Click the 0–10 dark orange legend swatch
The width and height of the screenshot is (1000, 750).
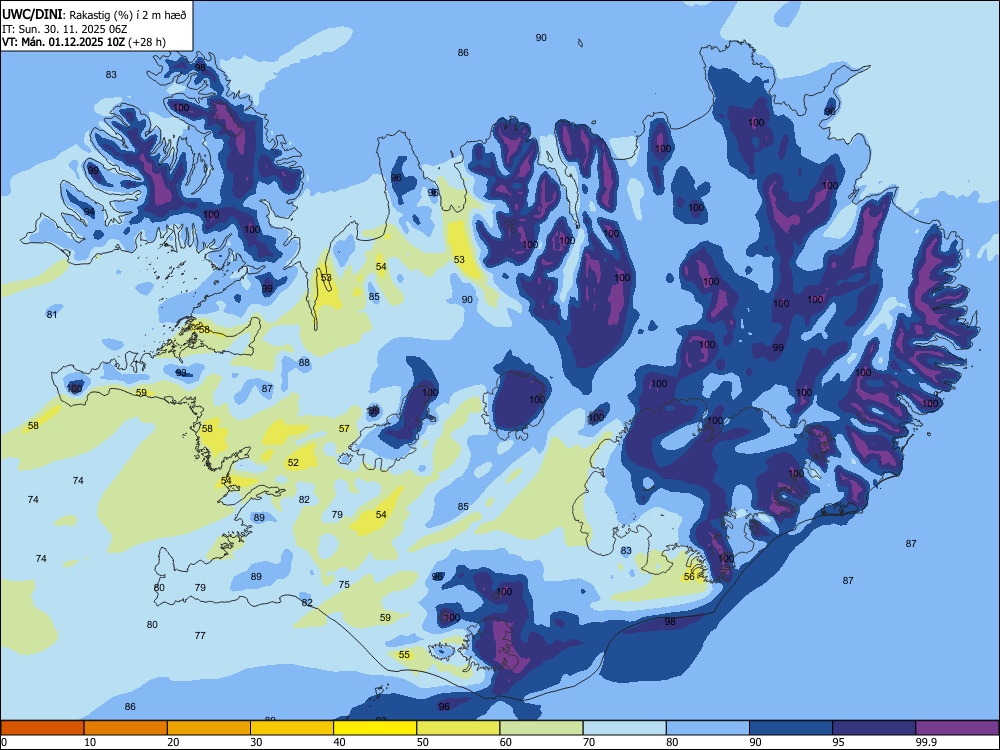click(43, 728)
